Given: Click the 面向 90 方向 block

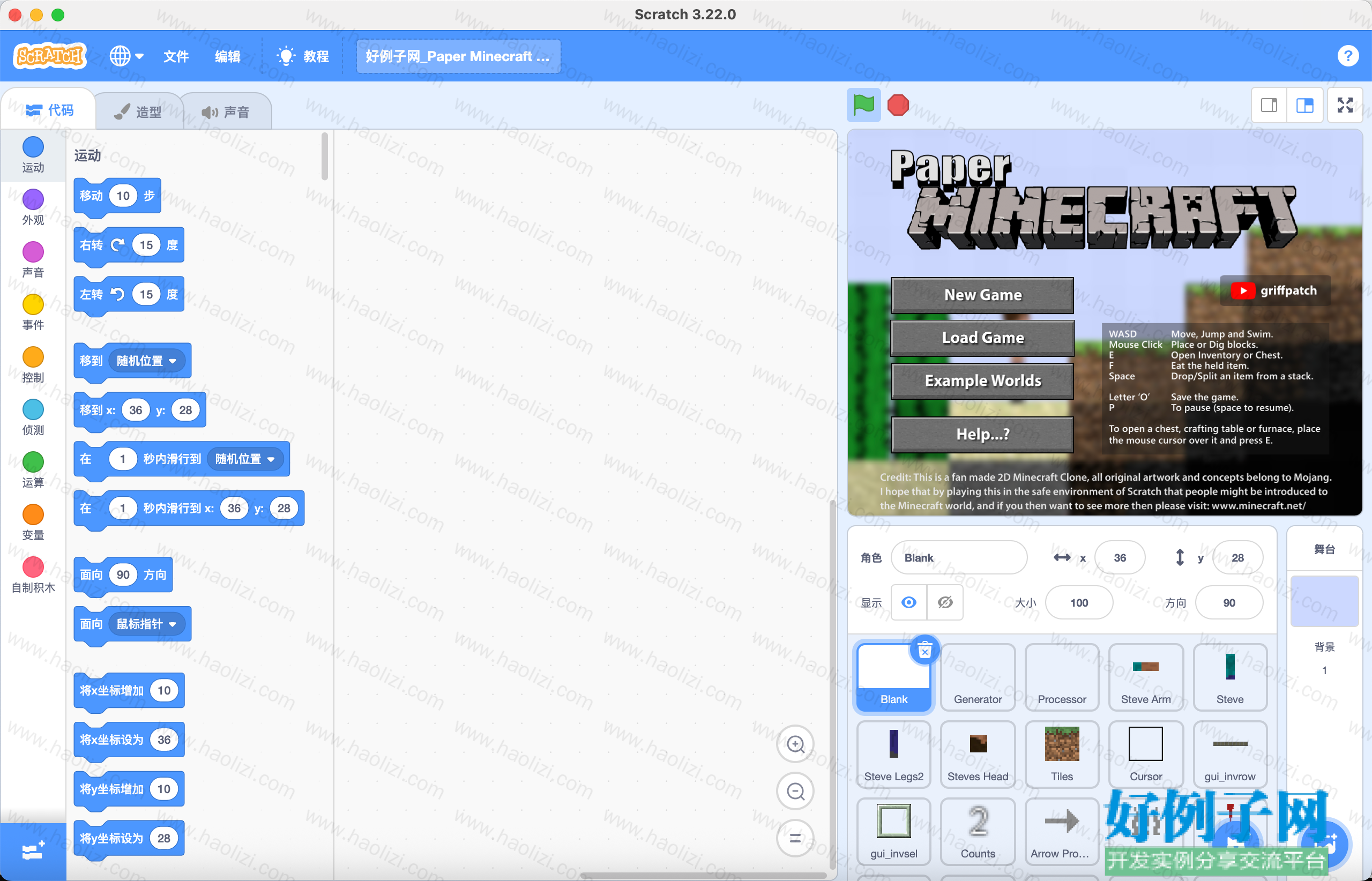Looking at the screenshot, I should coord(123,575).
